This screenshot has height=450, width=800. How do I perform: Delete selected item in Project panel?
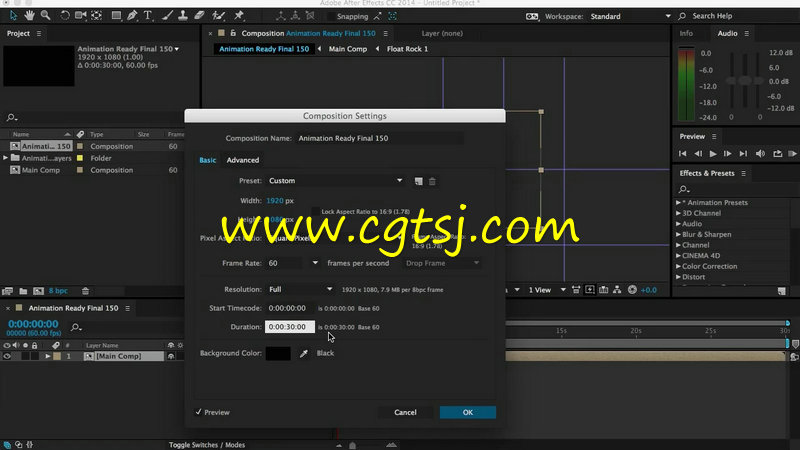coord(86,290)
